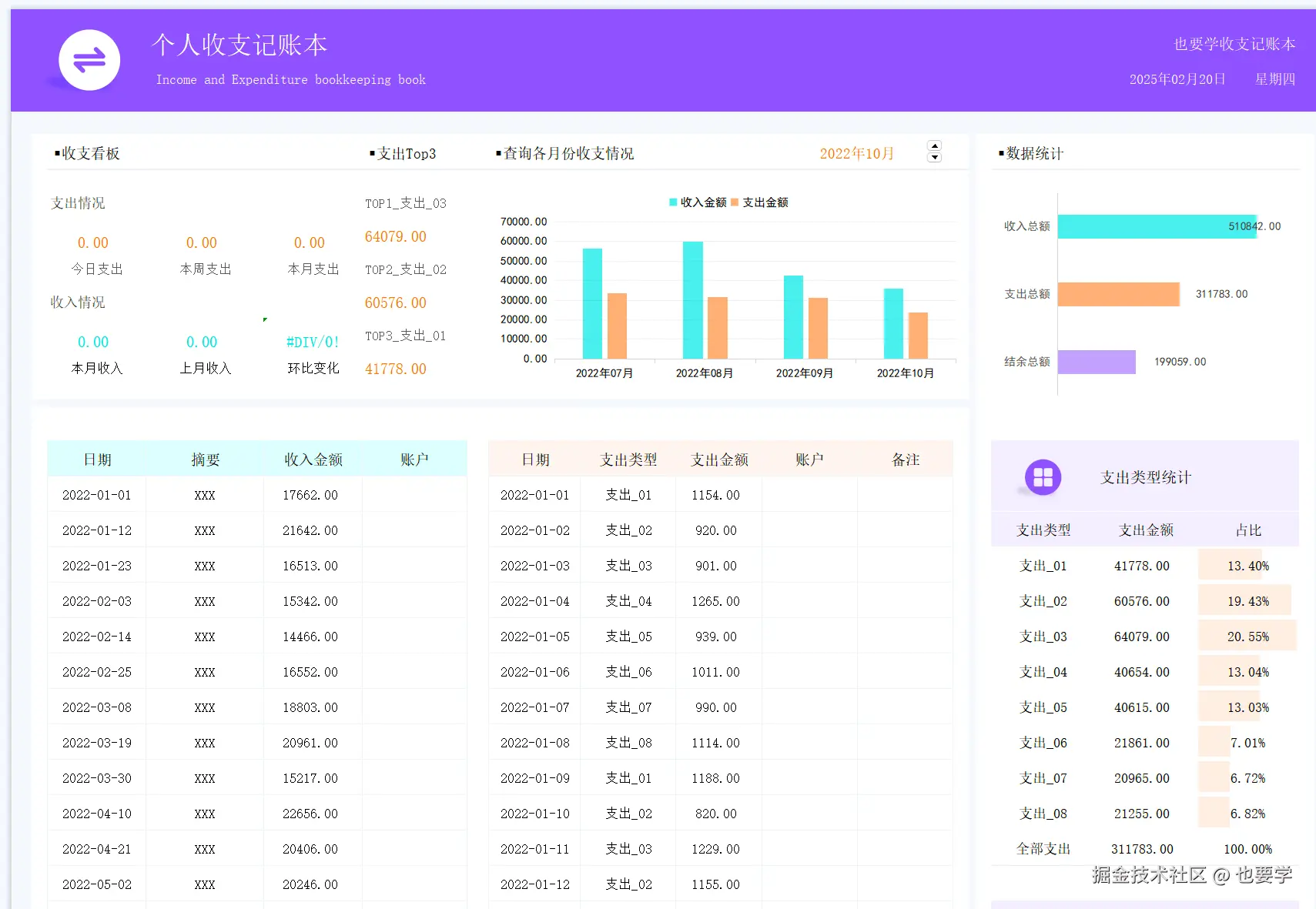The image size is (1316, 909).
Task: Select the purple 结余总额 bar in 数据统计
Action: [1097, 362]
